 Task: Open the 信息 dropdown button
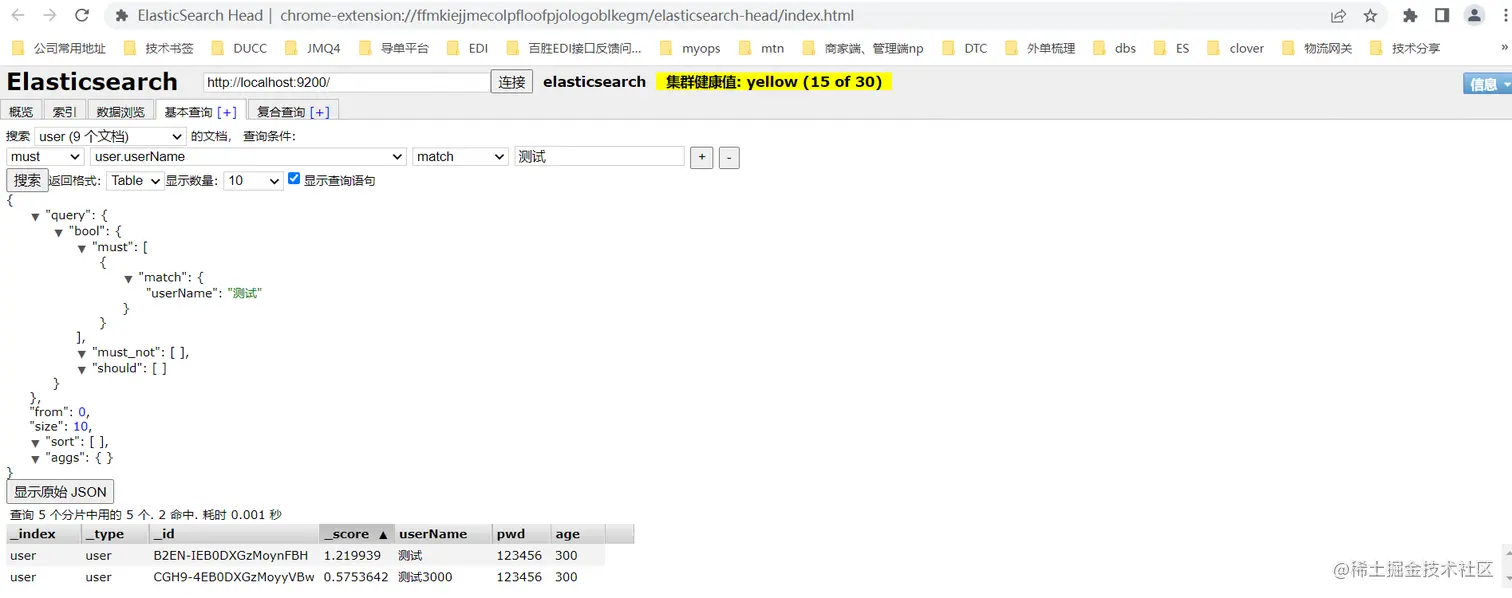tap(1488, 84)
